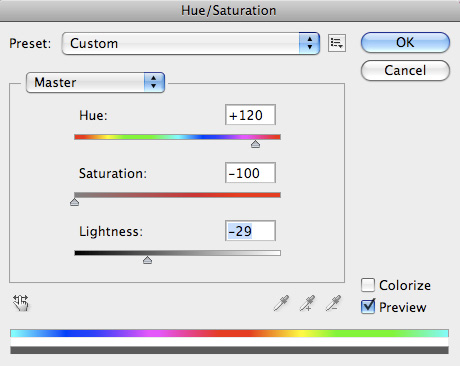Image resolution: width=460 pixels, height=366 pixels.
Task: Click the Hue: label
Action: [93, 115]
